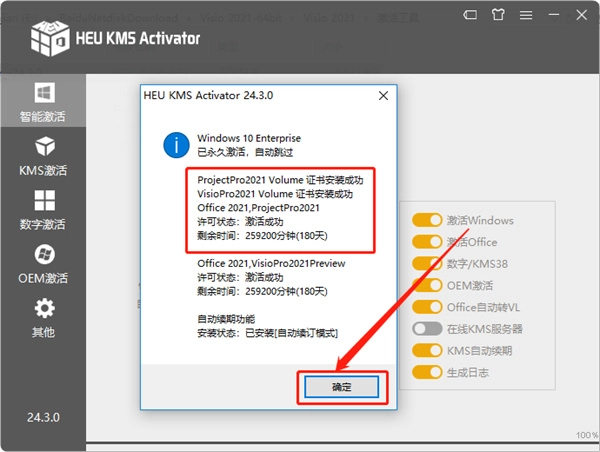Viewport: 600px width, 452px height.
Task: Open the 智能激活 smart activation tab
Action: click(x=43, y=101)
